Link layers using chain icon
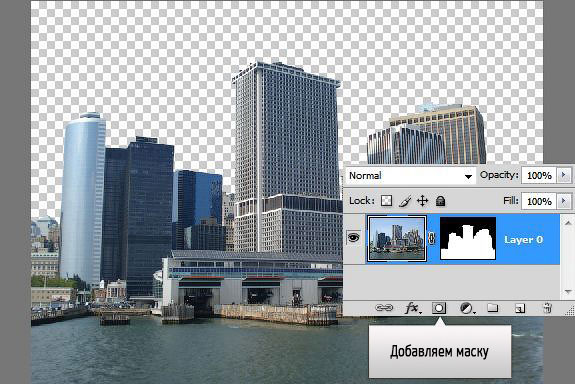575x384 pixels. 384,308
